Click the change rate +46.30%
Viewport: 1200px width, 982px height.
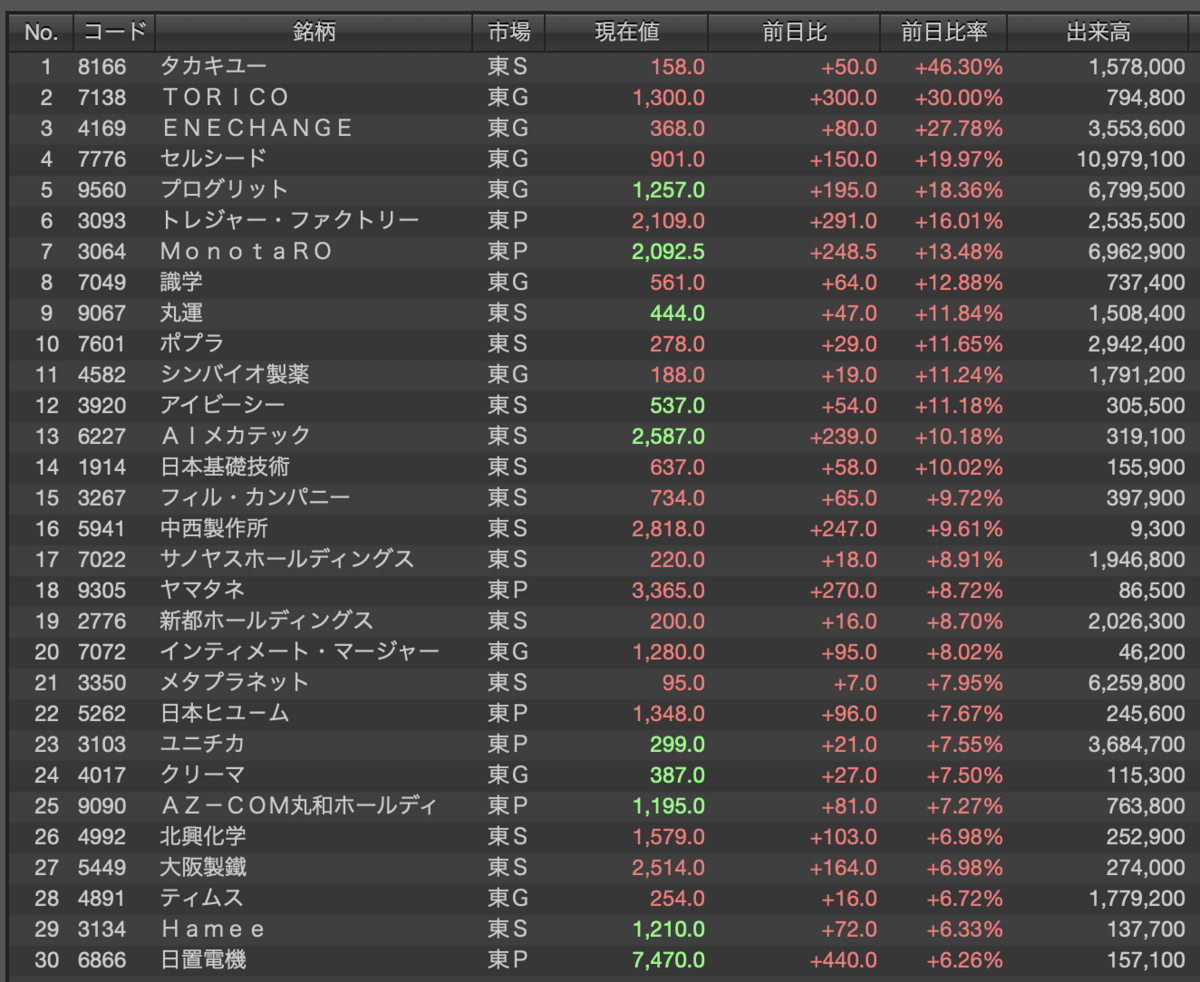(x=958, y=67)
